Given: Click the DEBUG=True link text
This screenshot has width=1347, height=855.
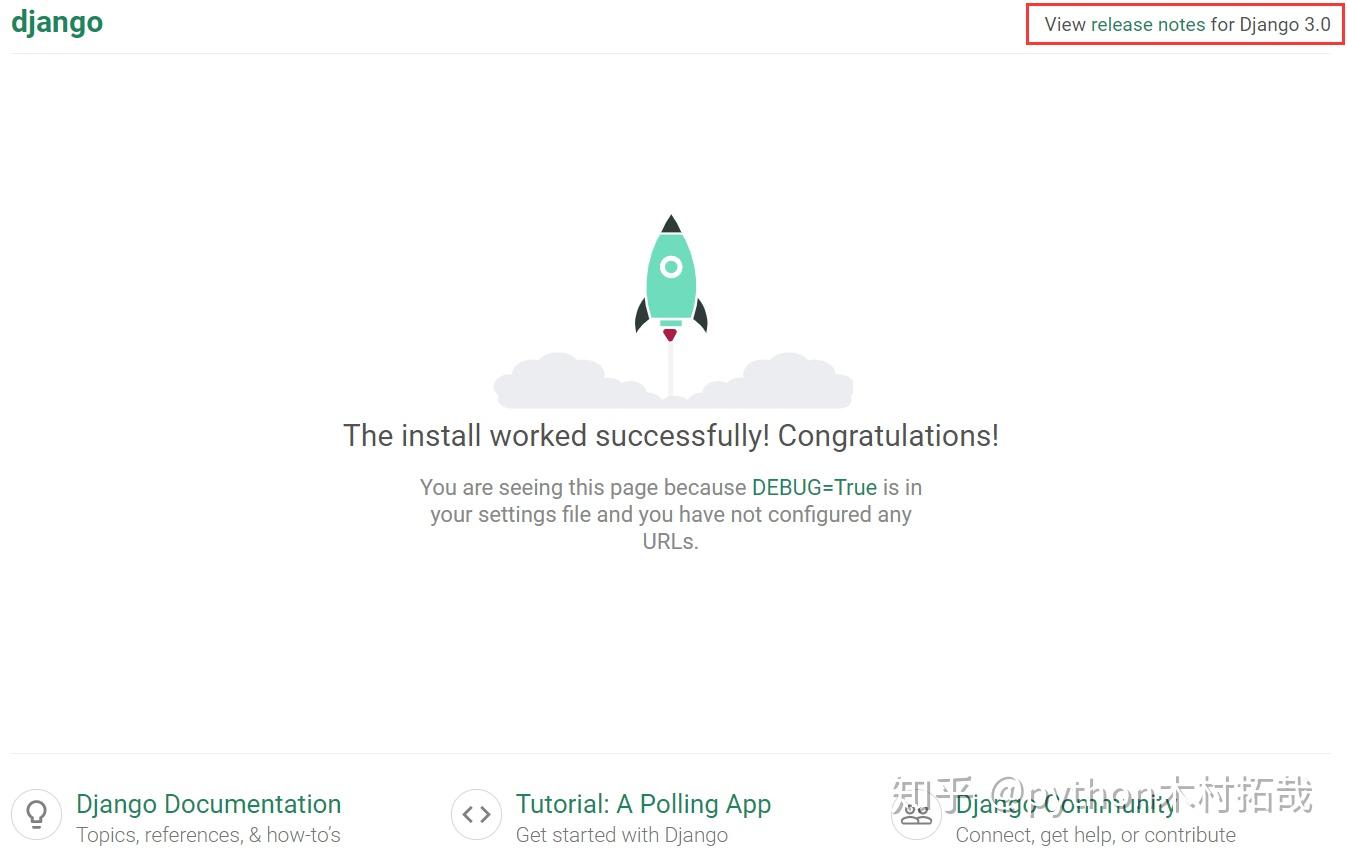Looking at the screenshot, I should (x=814, y=488).
